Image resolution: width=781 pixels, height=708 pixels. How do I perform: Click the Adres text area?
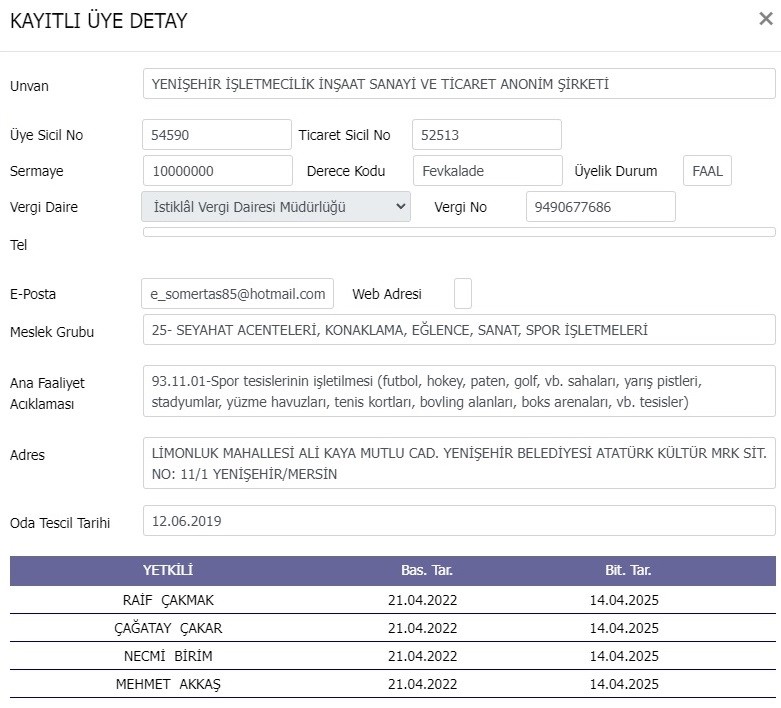pyautogui.click(x=459, y=463)
